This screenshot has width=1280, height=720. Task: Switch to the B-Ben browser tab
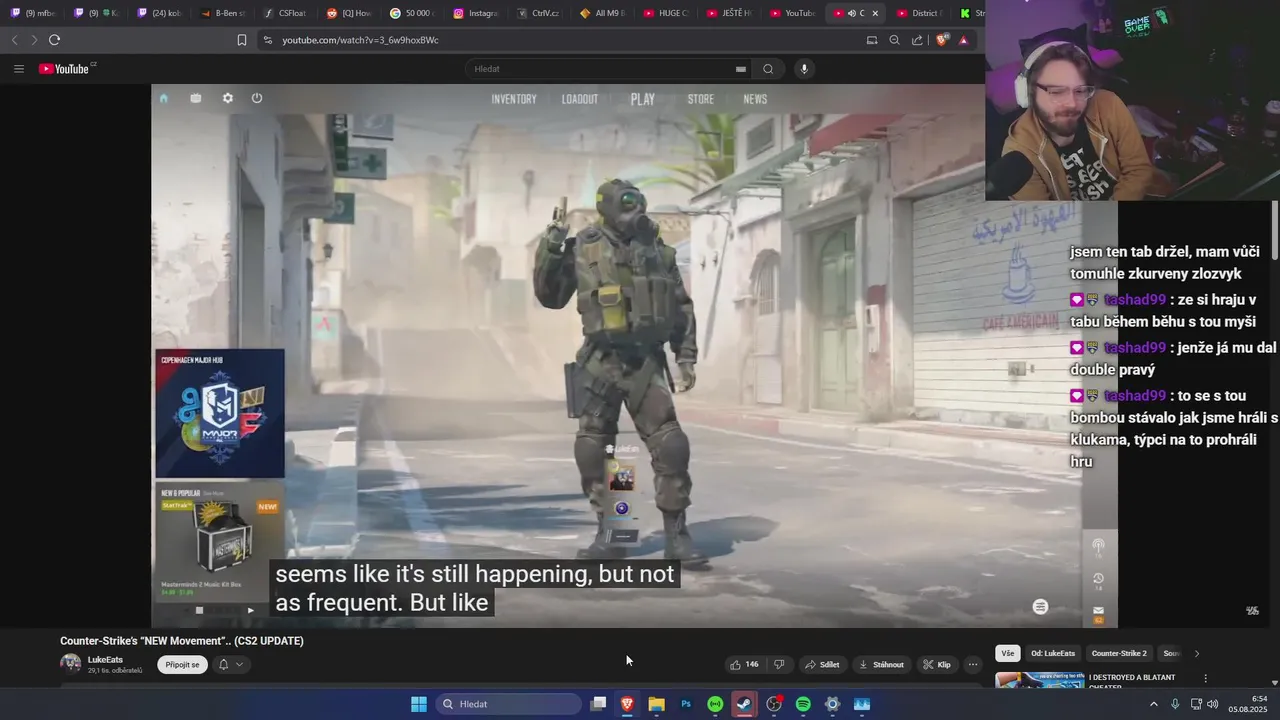coord(222,13)
